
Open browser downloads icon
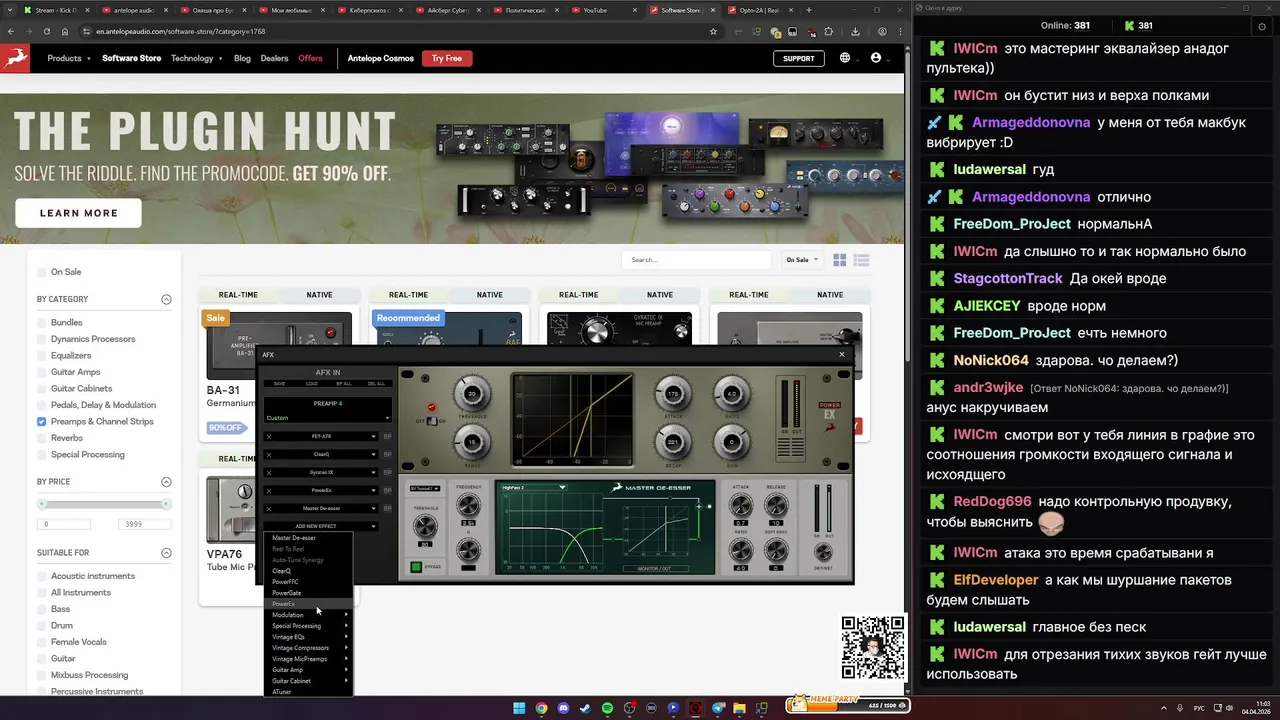coord(856,31)
